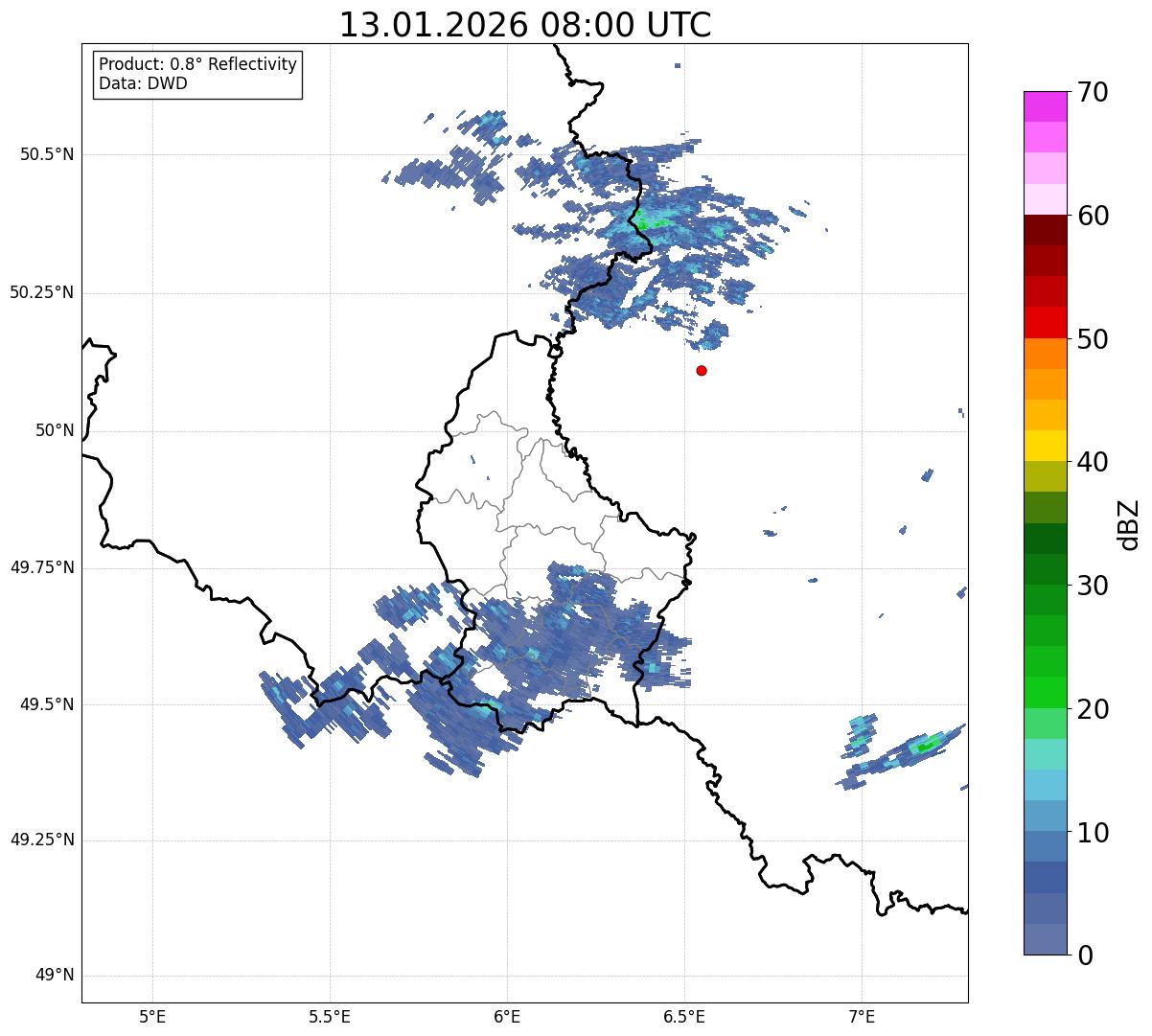This screenshot has width=1152, height=1036.
Task: Click the red station marker dot
Action: point(702,370)
